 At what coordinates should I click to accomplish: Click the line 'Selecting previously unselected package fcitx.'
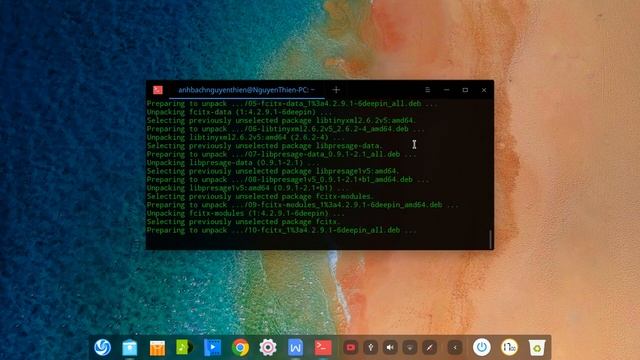(244, 222)
